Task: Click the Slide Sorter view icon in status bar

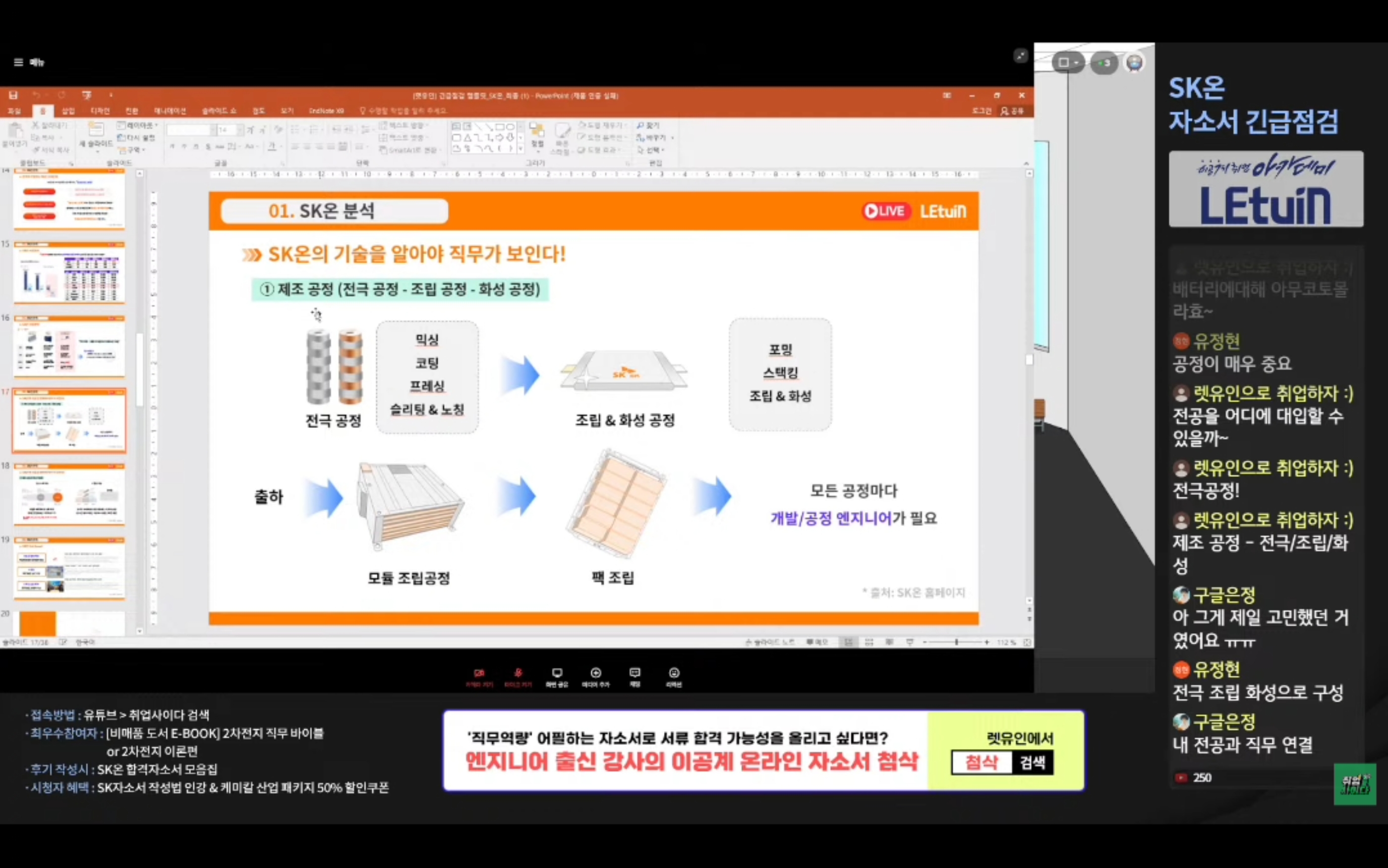Action: coord(869,642)
